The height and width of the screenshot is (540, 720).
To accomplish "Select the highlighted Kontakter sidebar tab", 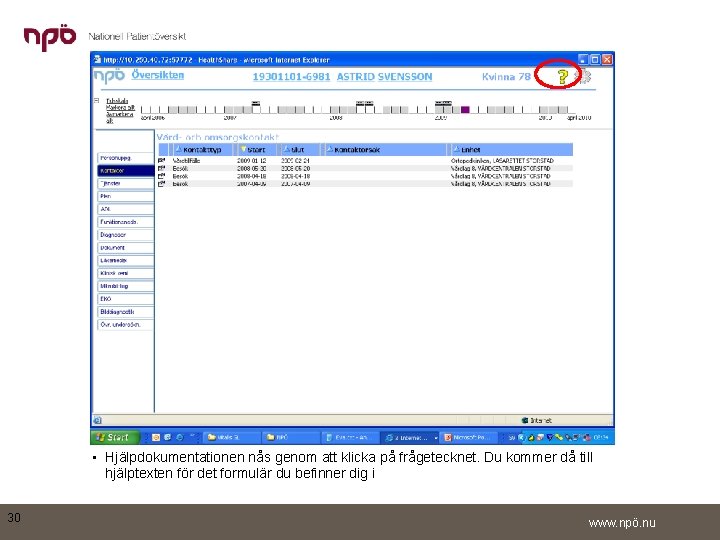I will [125, 170].
